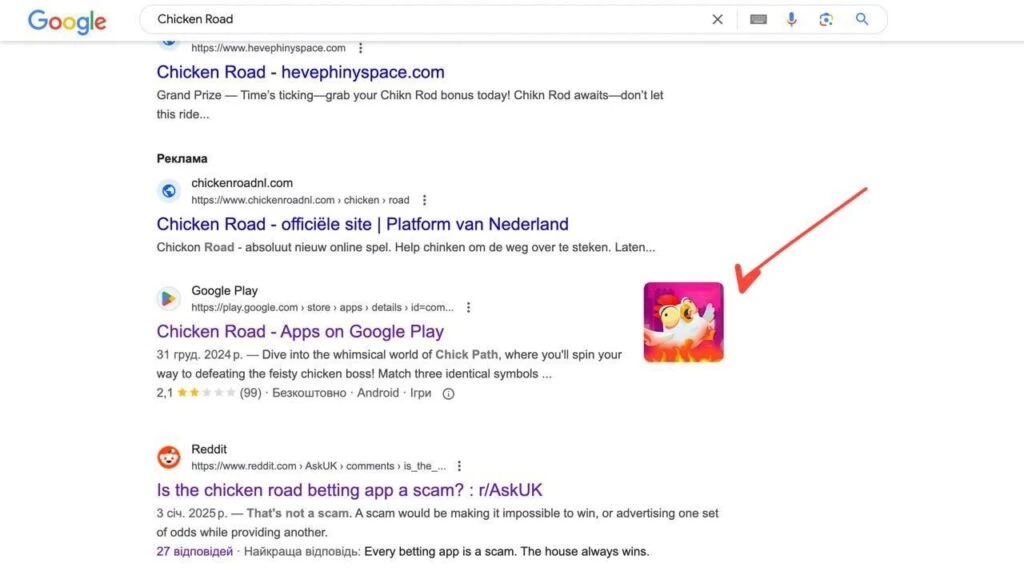Image resolution: width=1024 pixels, height=587 pixels.
Task: Click the Google logo
Action: (x=67, y=21)
